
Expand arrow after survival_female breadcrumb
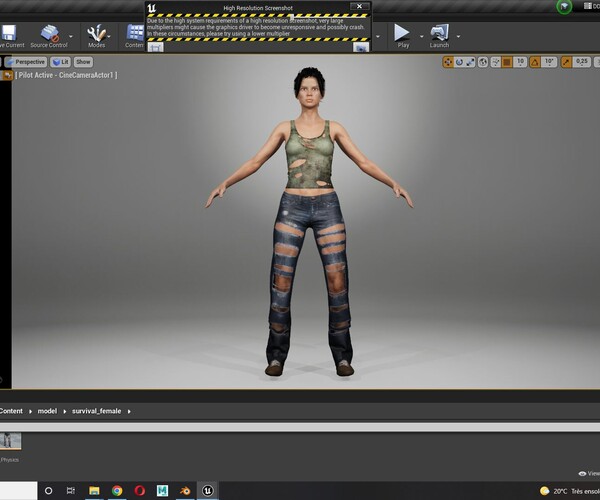coord(129,411)
